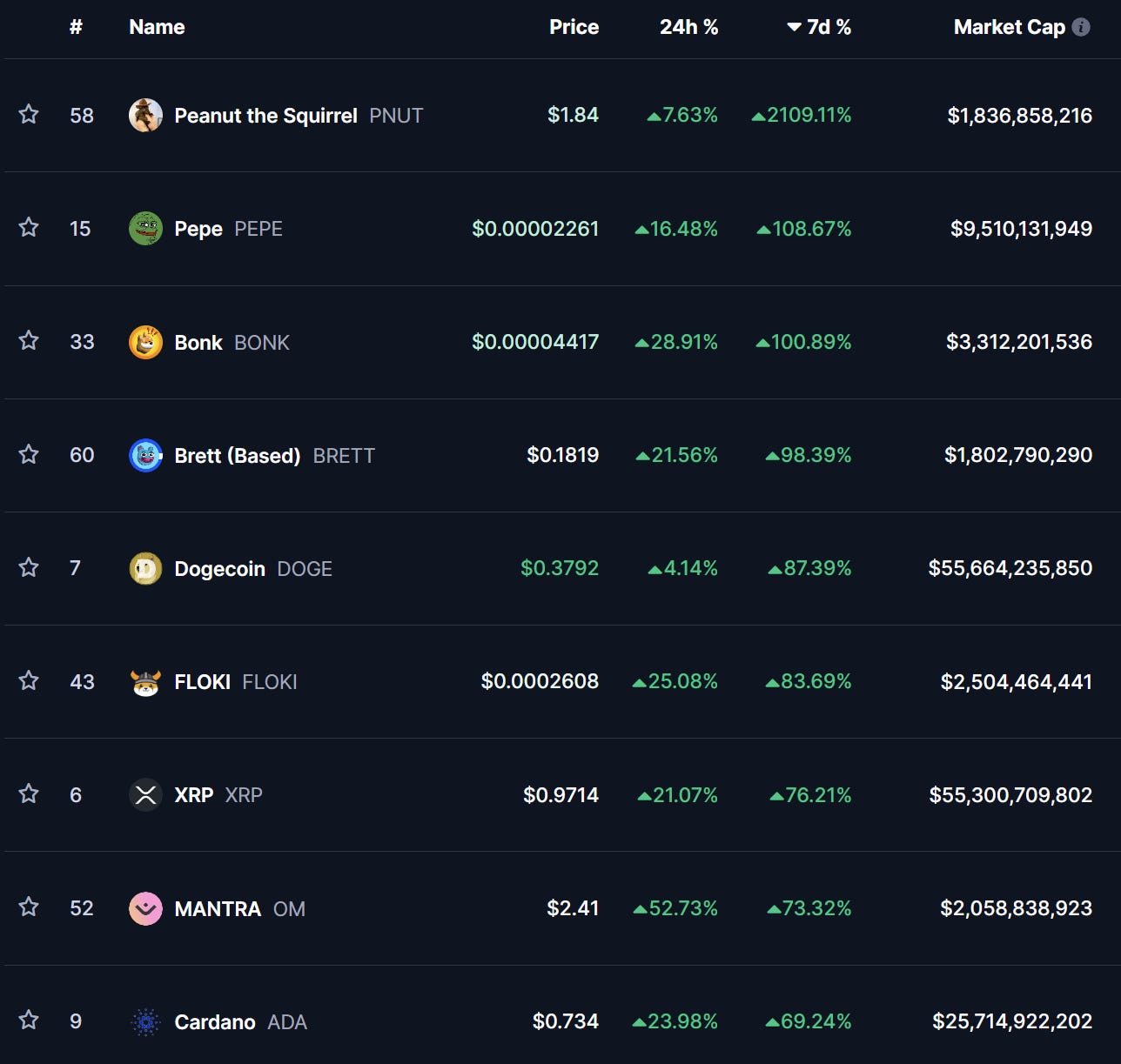Click the Cardano logo
The width and height of the screenshot is (1121, 1064).
click(x=145, y=1022)
